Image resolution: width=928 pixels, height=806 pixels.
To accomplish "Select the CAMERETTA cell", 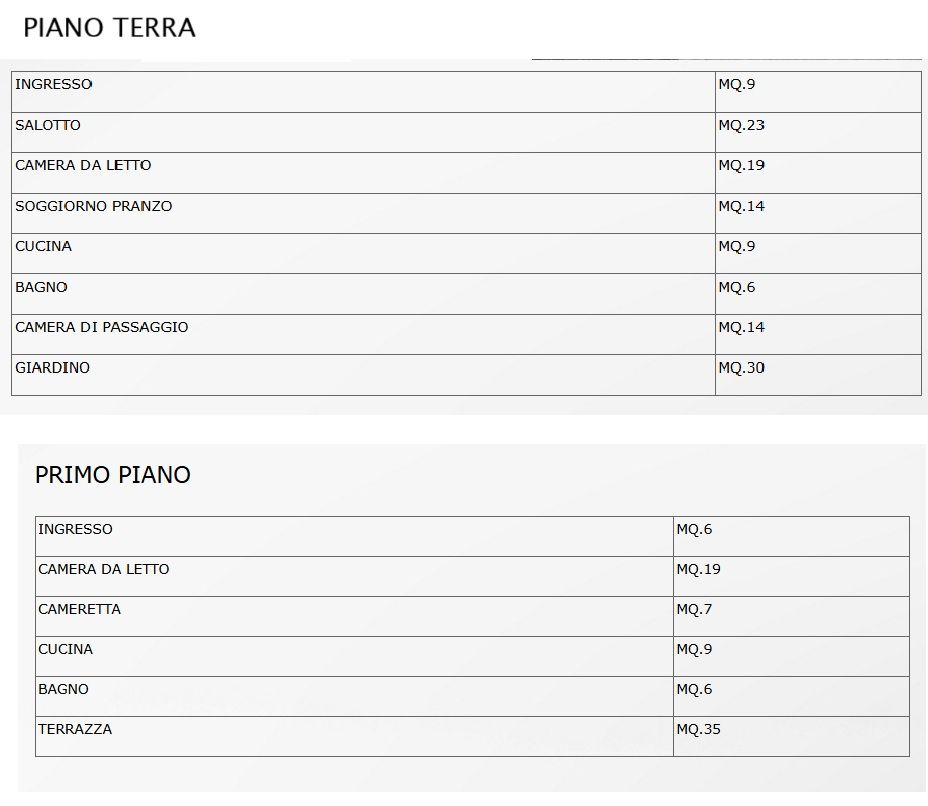I will [79, 610].
